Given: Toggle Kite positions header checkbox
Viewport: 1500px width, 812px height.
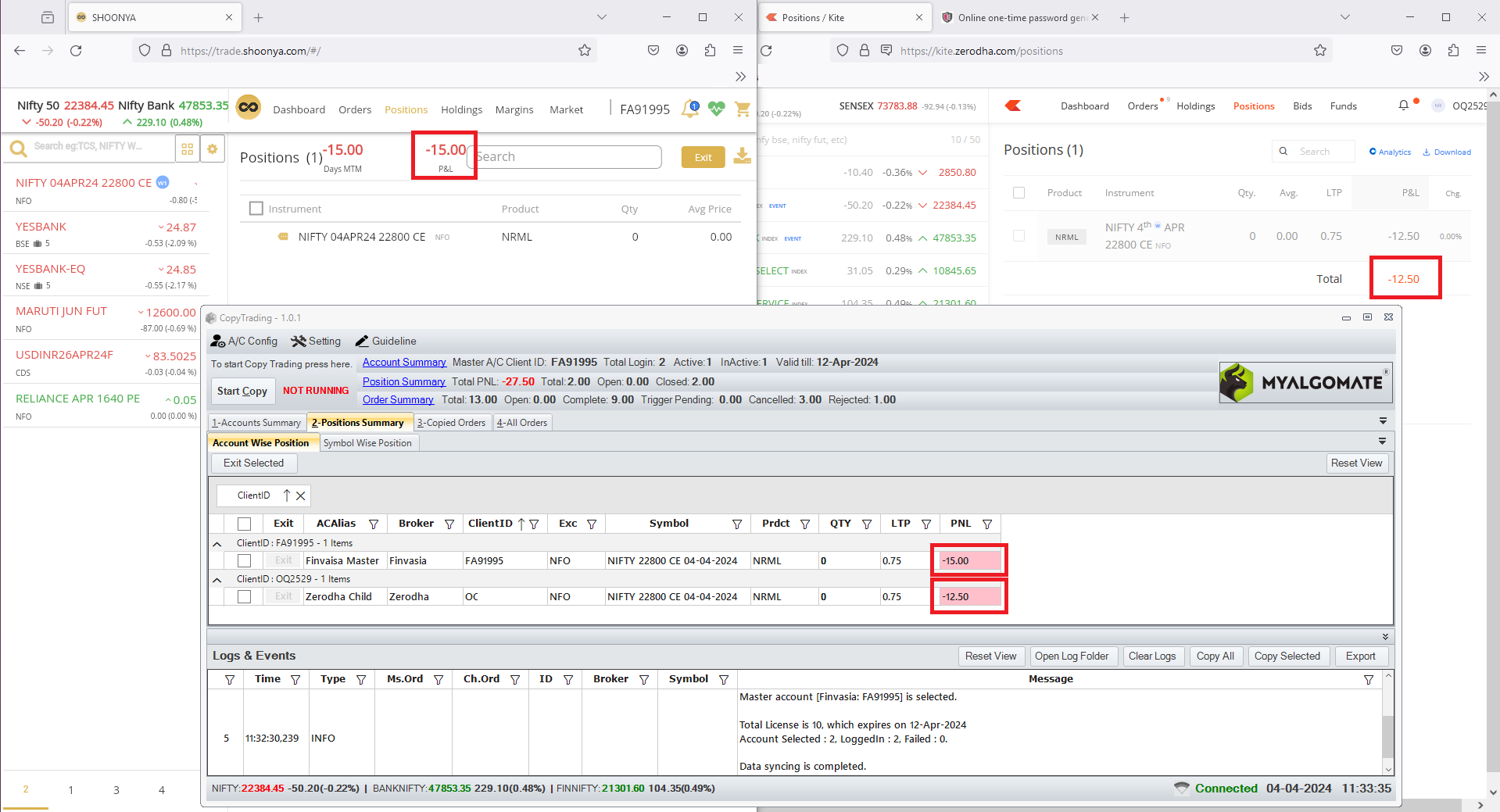Looking at the screenshot, I should (x=1018, y=192).
